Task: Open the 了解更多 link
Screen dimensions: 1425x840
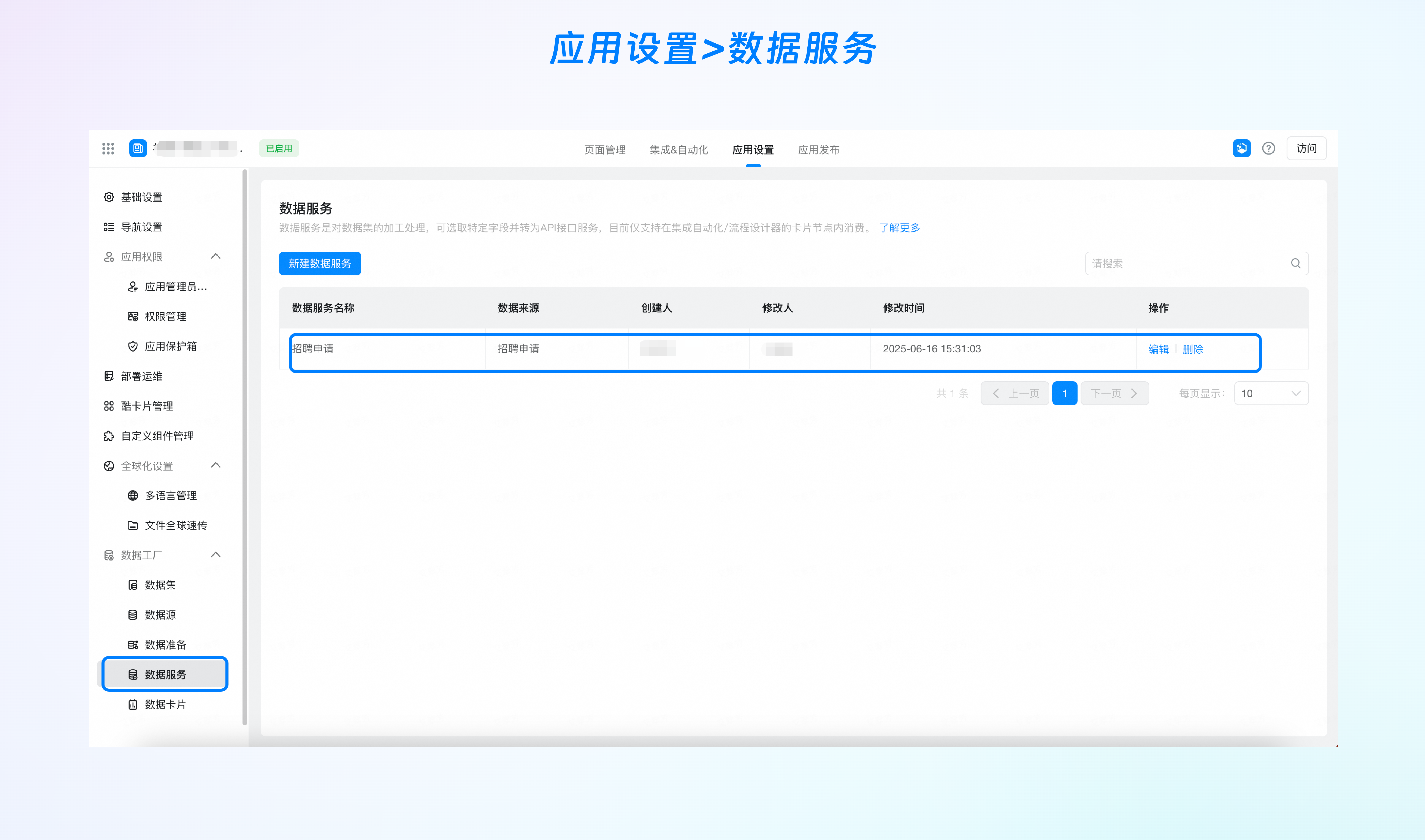Action: pos(900,227)
